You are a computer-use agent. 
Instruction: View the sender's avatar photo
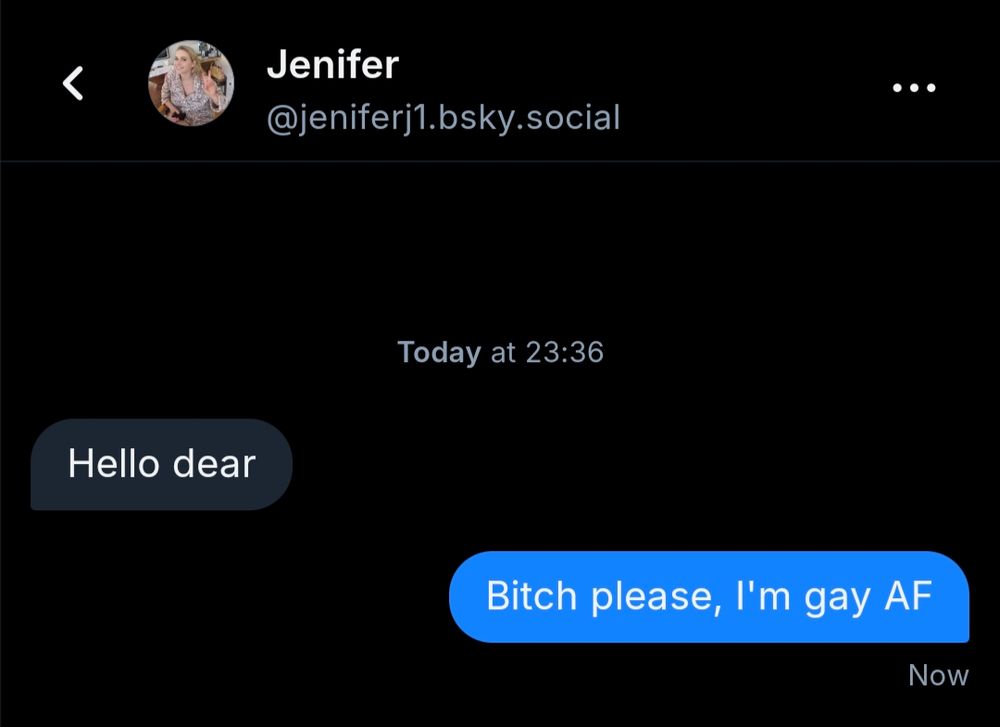pyautogui.click(x=191, y=83)
